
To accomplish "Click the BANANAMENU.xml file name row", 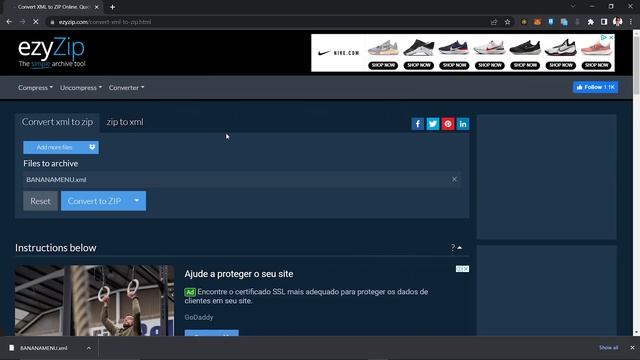I will pyautogui.click(x=242, y=180).
